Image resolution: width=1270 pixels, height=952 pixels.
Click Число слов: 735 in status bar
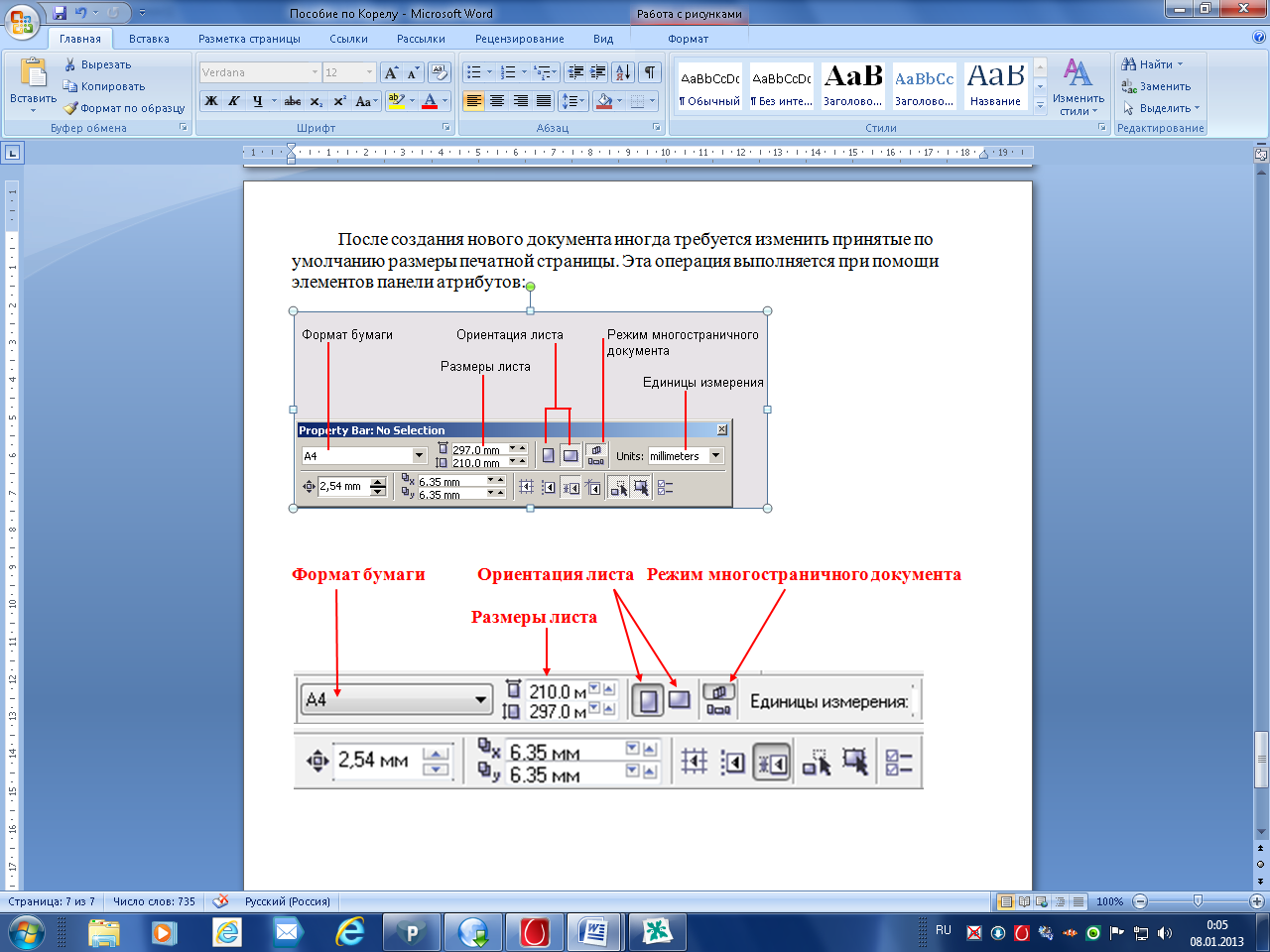tap(154, 901)
